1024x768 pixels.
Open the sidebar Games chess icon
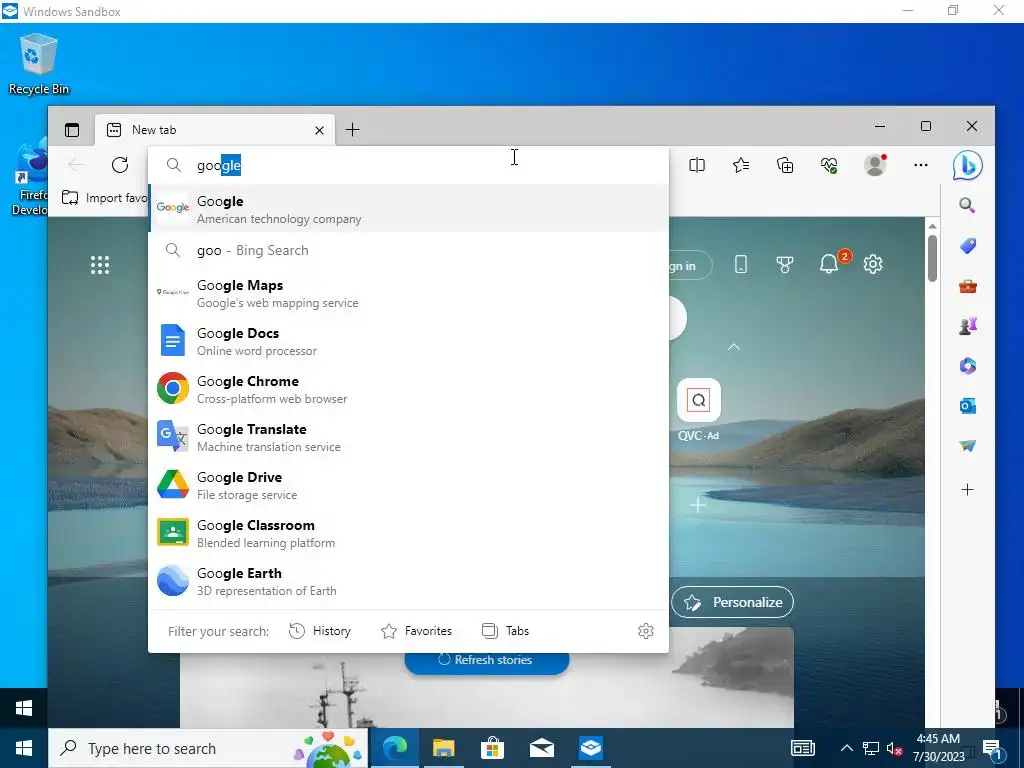click(x=967, y=326)
